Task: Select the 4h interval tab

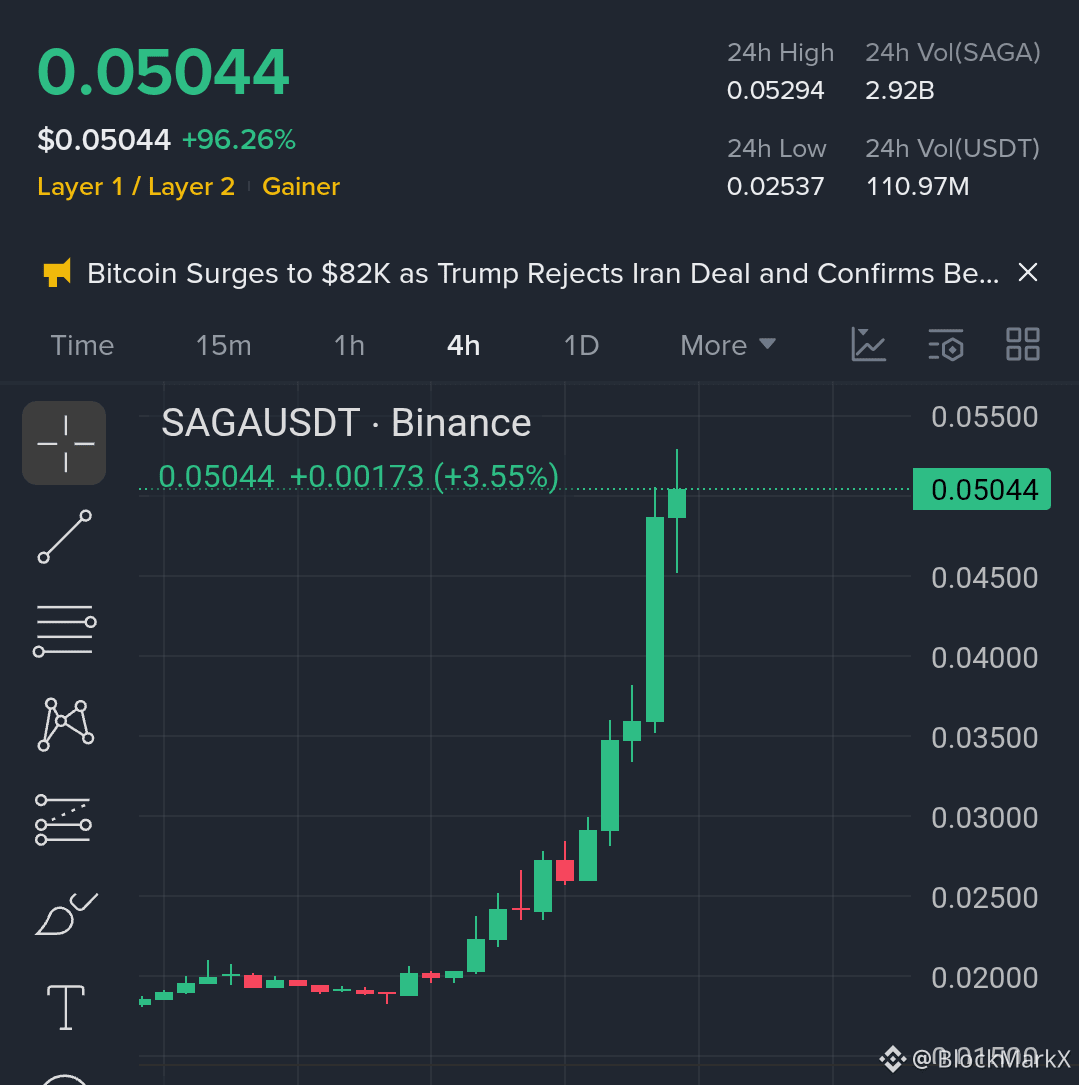Action: [x=464, y=345]
